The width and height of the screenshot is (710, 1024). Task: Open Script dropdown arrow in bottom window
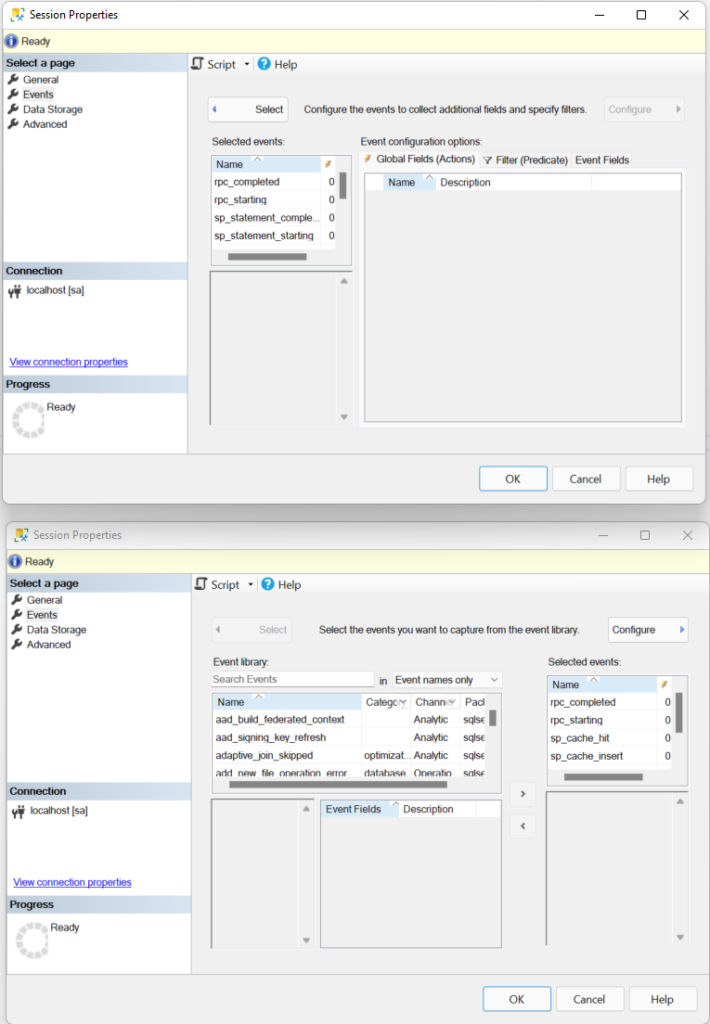coord(251,584)
